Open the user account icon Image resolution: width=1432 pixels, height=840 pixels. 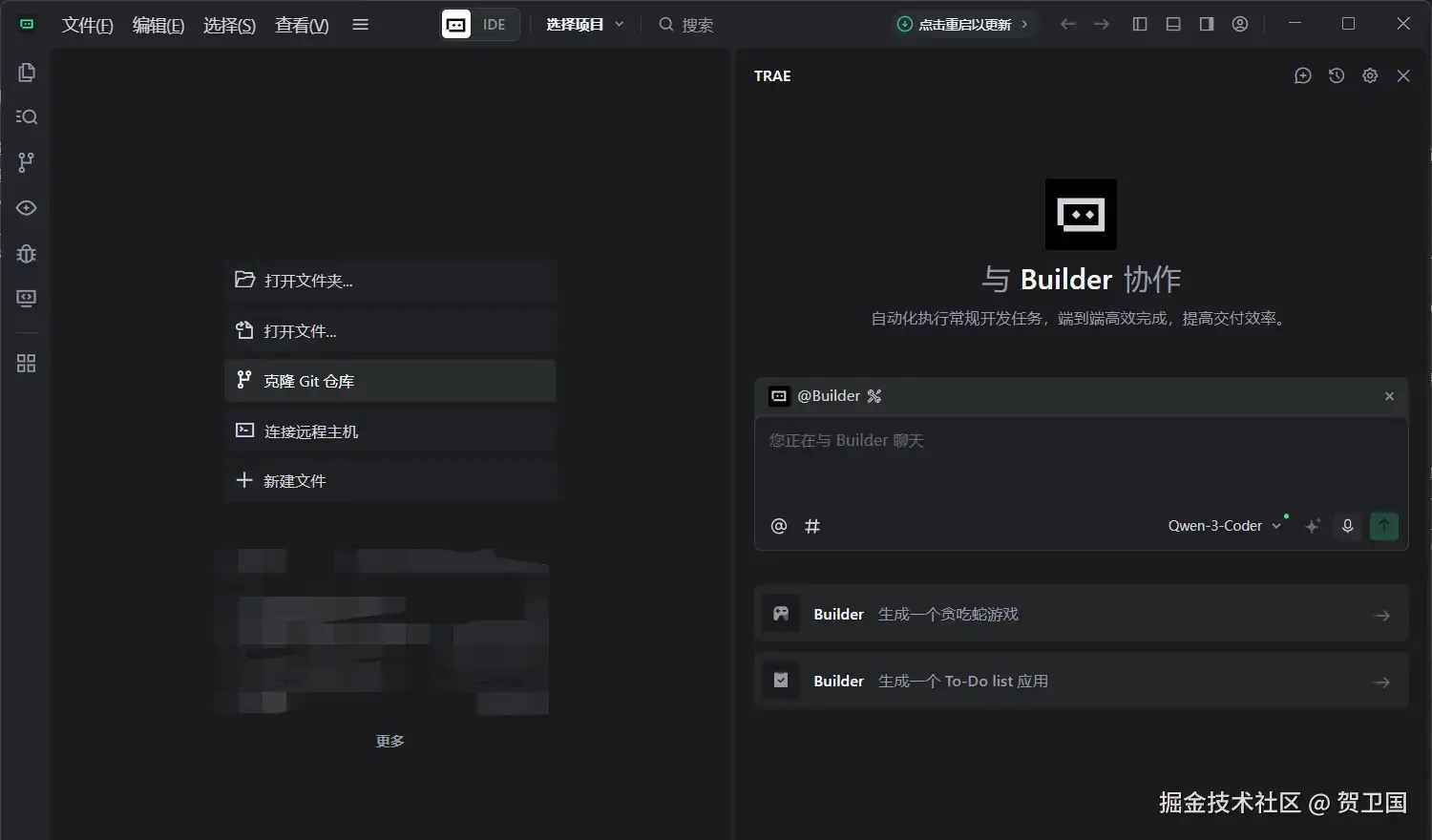click(x=1240, y=24)
